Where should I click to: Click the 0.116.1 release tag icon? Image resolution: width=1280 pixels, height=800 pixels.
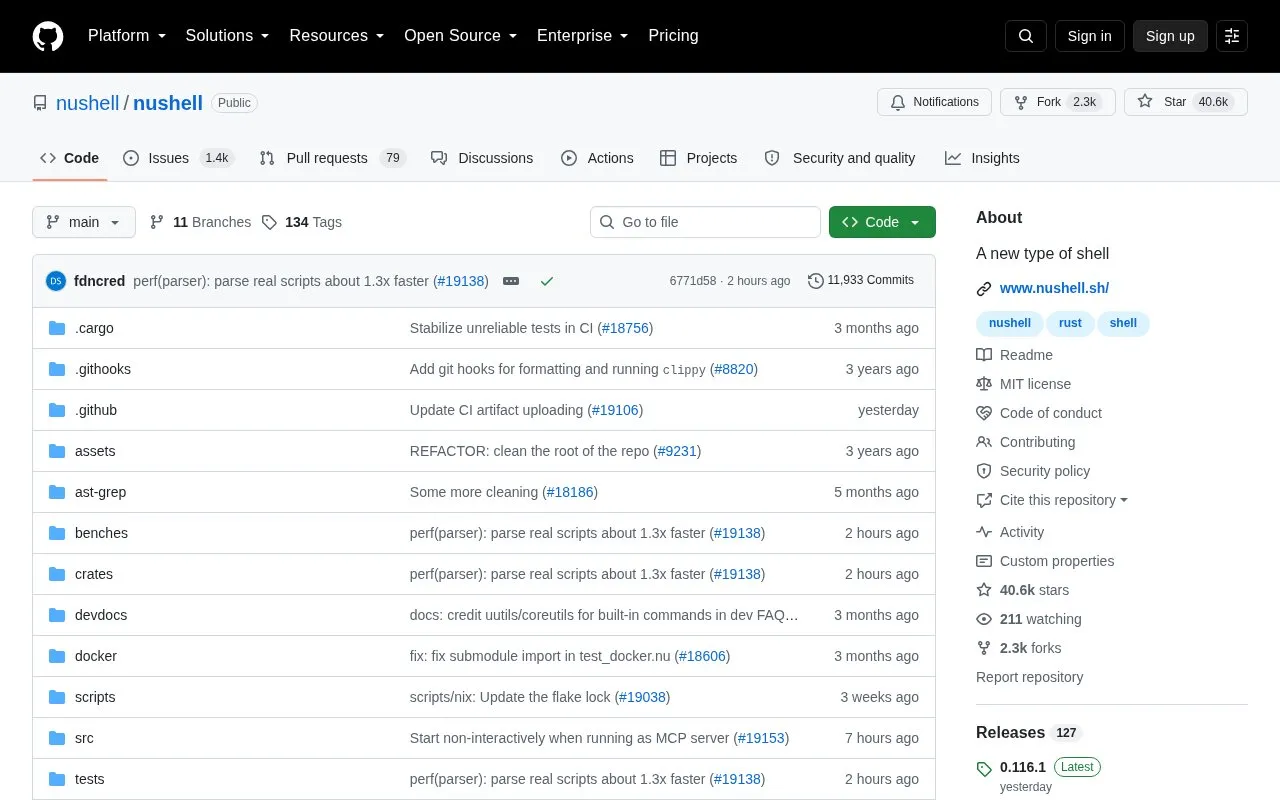(x=984, y=769)
